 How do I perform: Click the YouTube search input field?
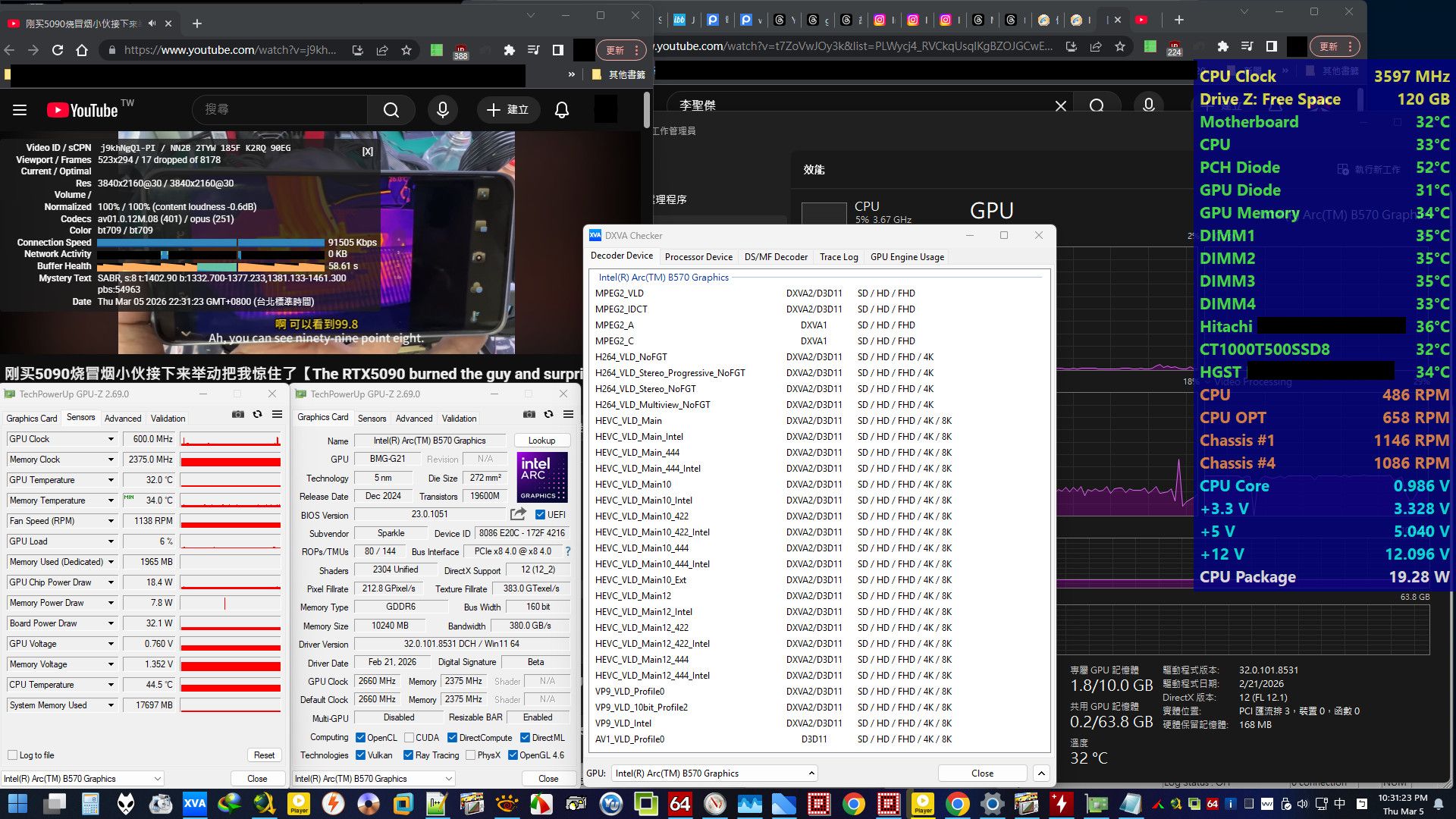click(x=281, y=110)
